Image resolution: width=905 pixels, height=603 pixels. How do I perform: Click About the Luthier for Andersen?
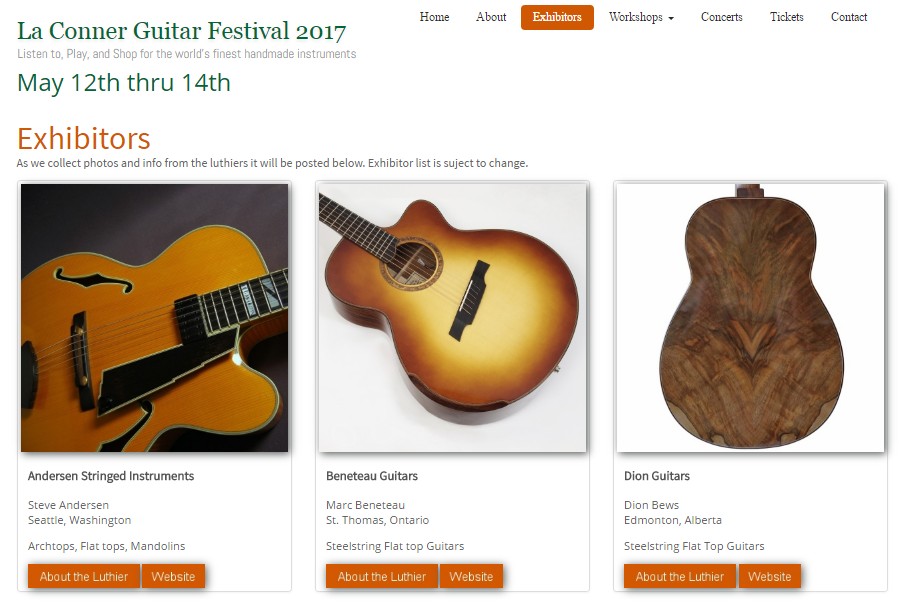(x=84, y=576)
